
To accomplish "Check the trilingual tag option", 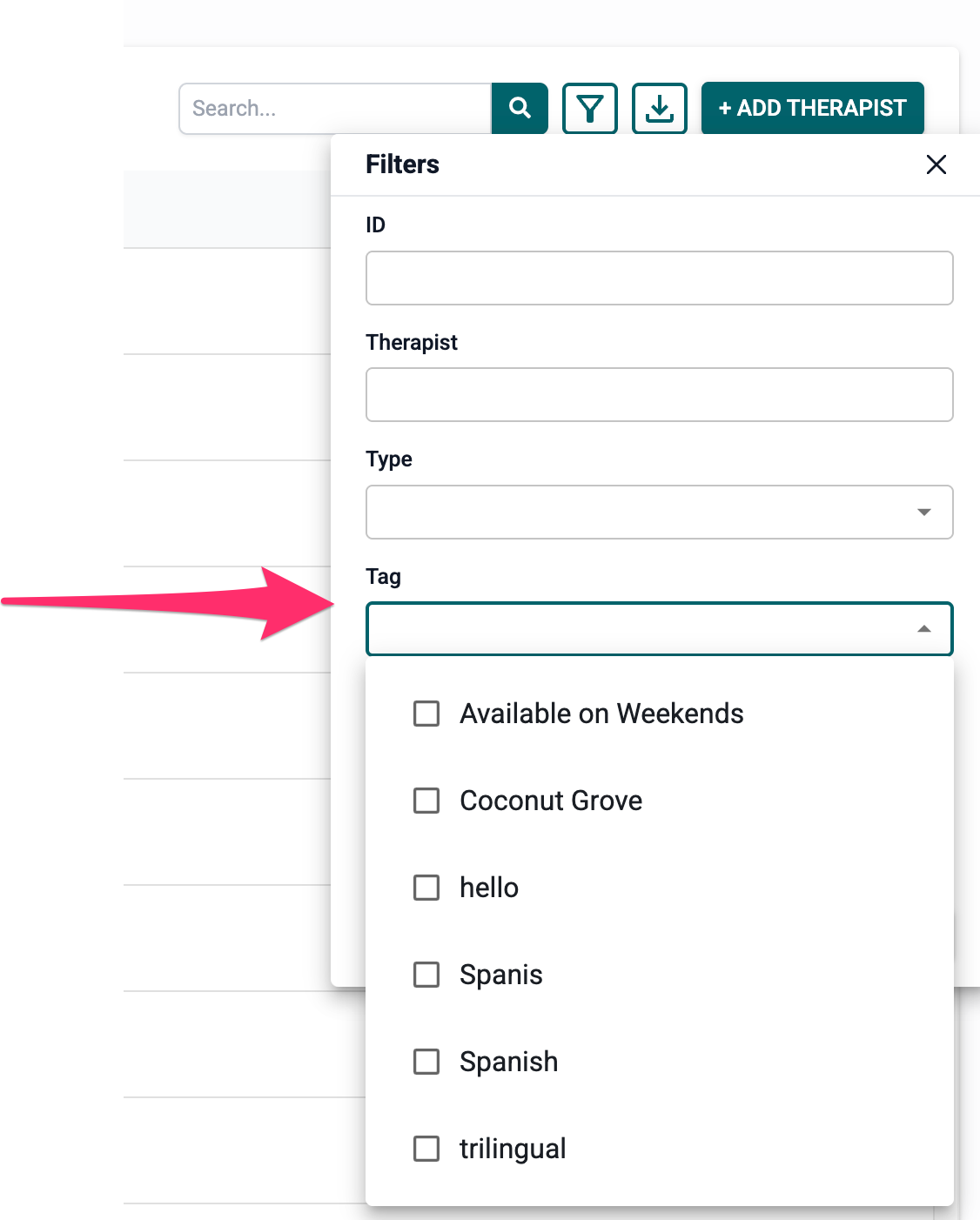I will coord(426,1149).
